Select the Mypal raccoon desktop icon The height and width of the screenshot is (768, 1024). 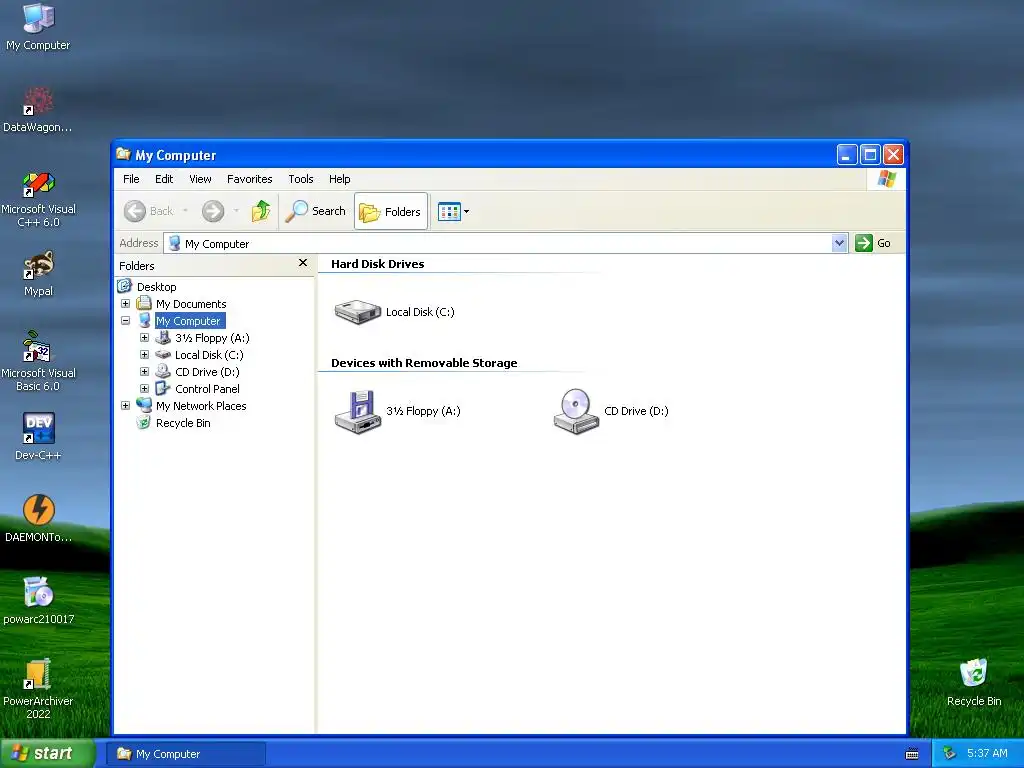coord(38,274)
